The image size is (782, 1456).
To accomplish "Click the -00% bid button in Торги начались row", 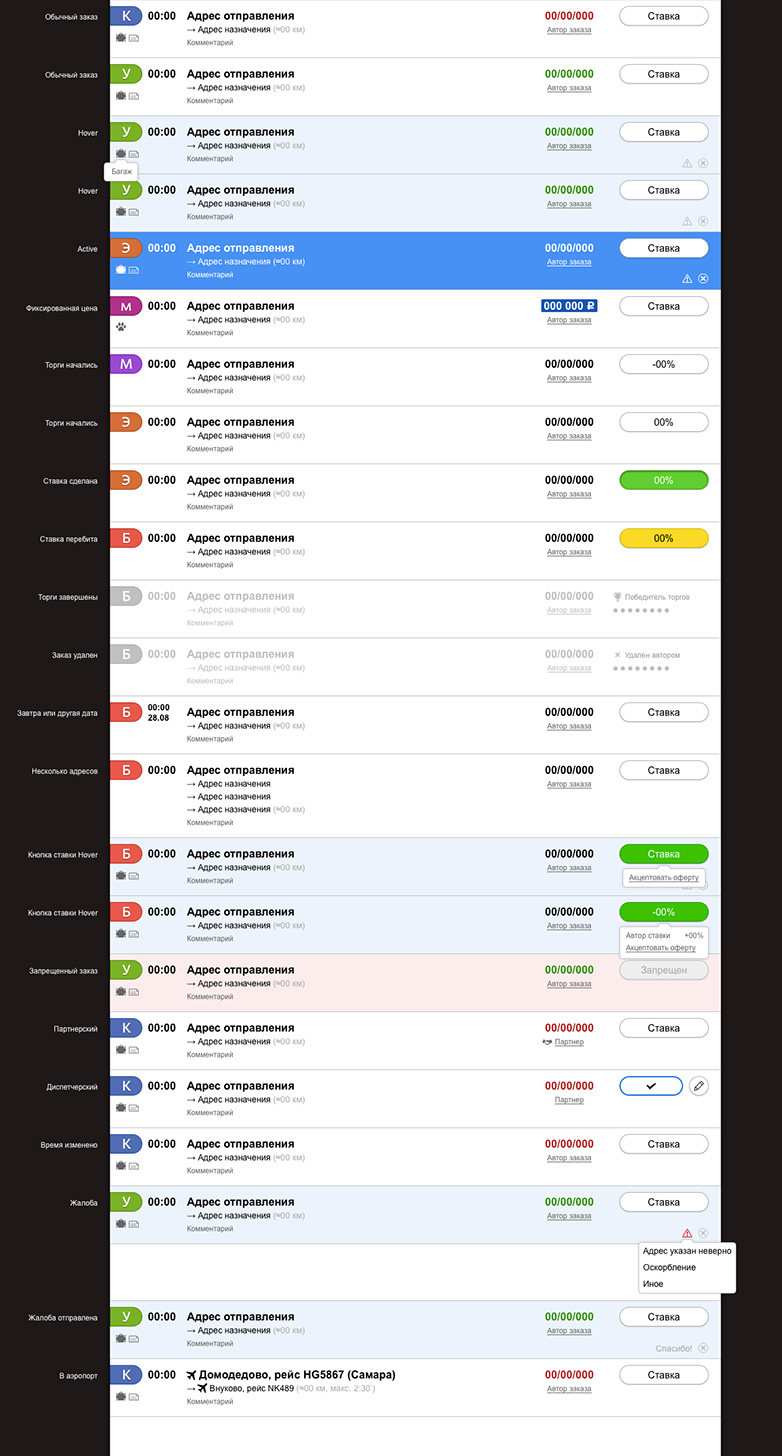I will tap(664, 364).
